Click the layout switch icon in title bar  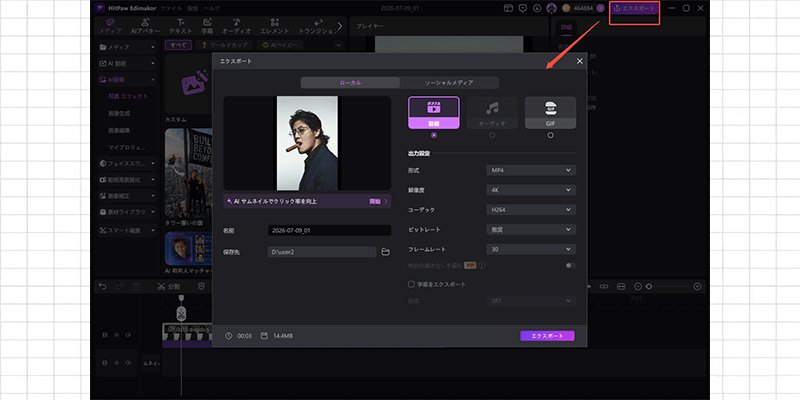tap(508, 8)
